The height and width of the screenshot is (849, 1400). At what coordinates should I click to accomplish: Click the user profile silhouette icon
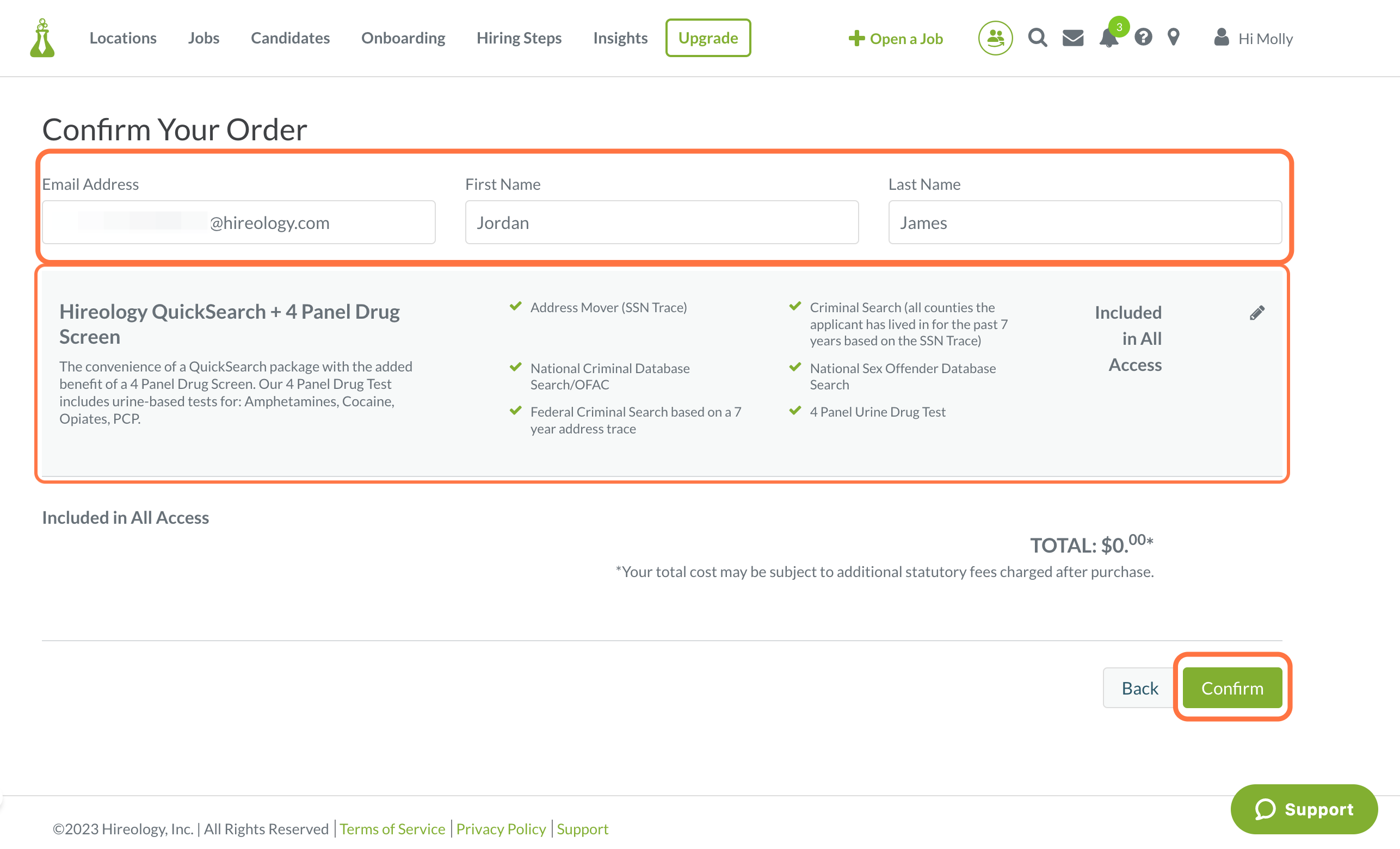tap(1221, 38)
